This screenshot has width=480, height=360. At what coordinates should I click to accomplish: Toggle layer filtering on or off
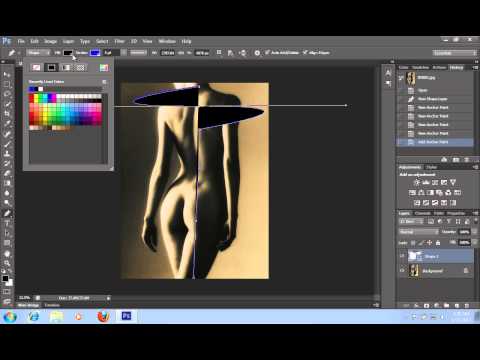pyautogui.click(x=475, y=221)
